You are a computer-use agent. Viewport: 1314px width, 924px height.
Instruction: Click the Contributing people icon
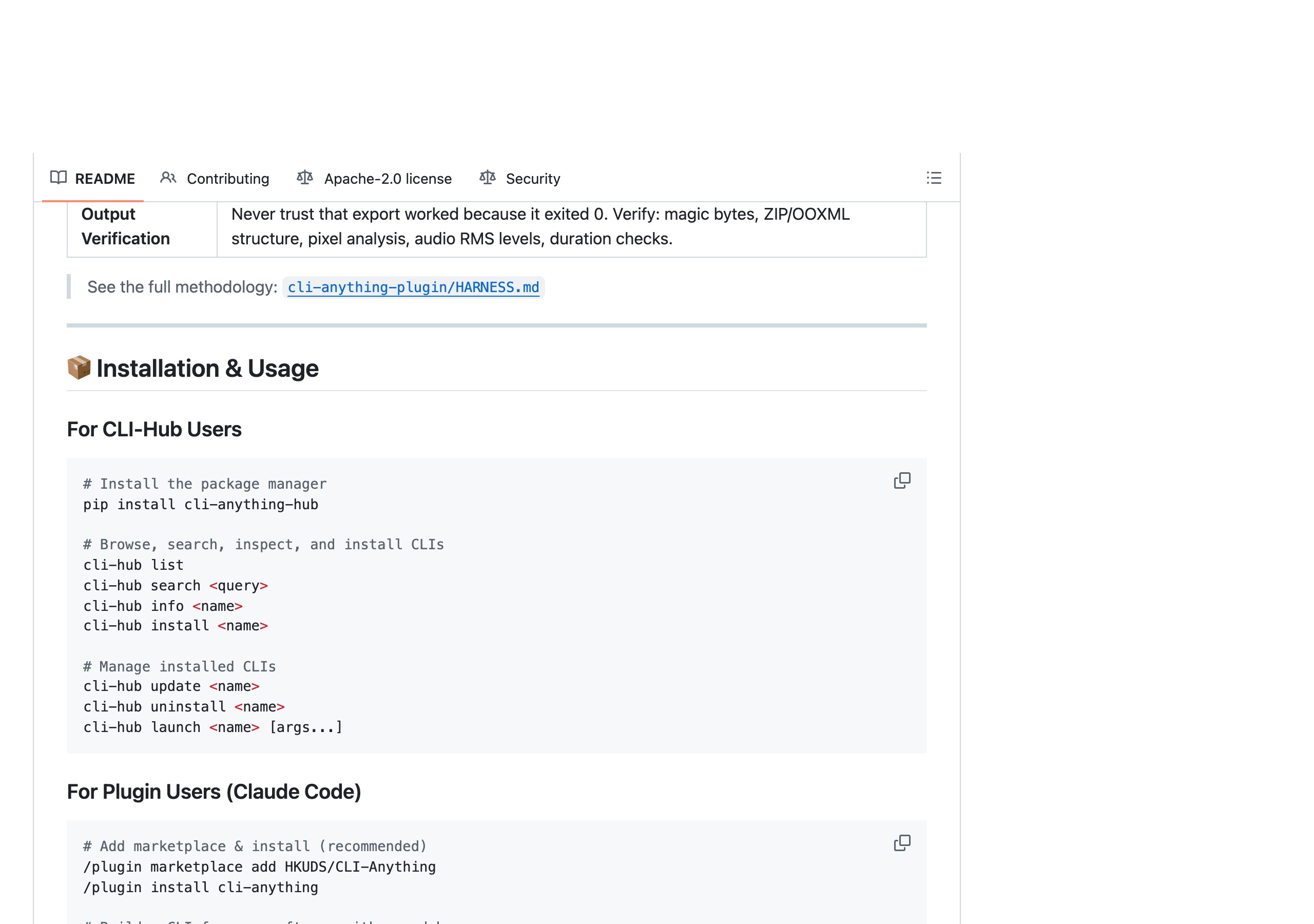[168, 178]
